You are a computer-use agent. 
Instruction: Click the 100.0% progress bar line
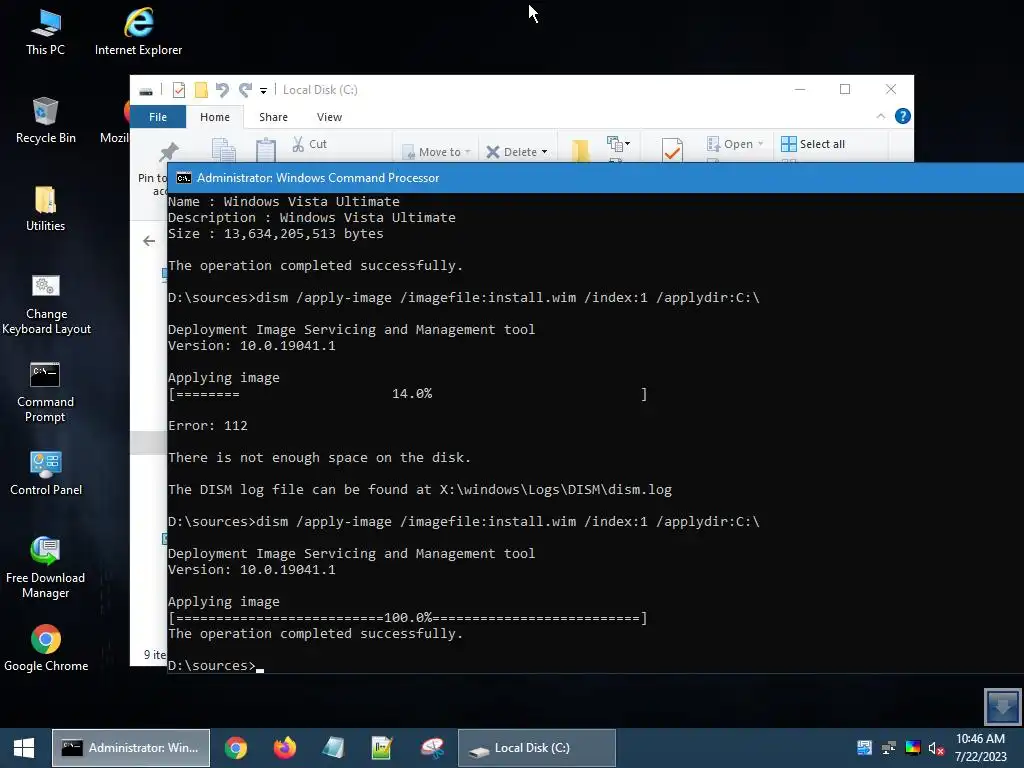[x=408, y=618]
